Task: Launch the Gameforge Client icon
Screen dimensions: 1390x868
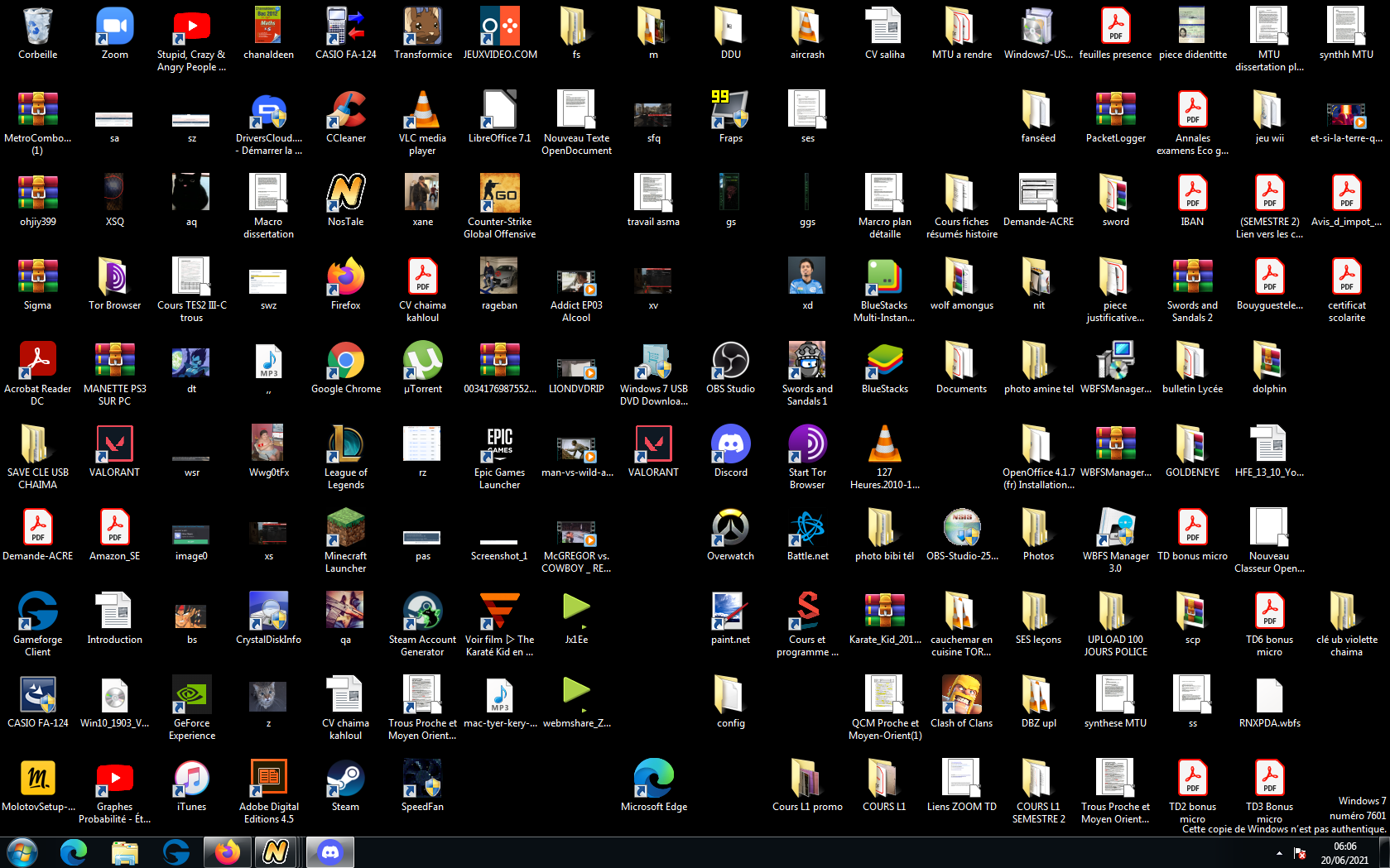Action: point(38,624)
